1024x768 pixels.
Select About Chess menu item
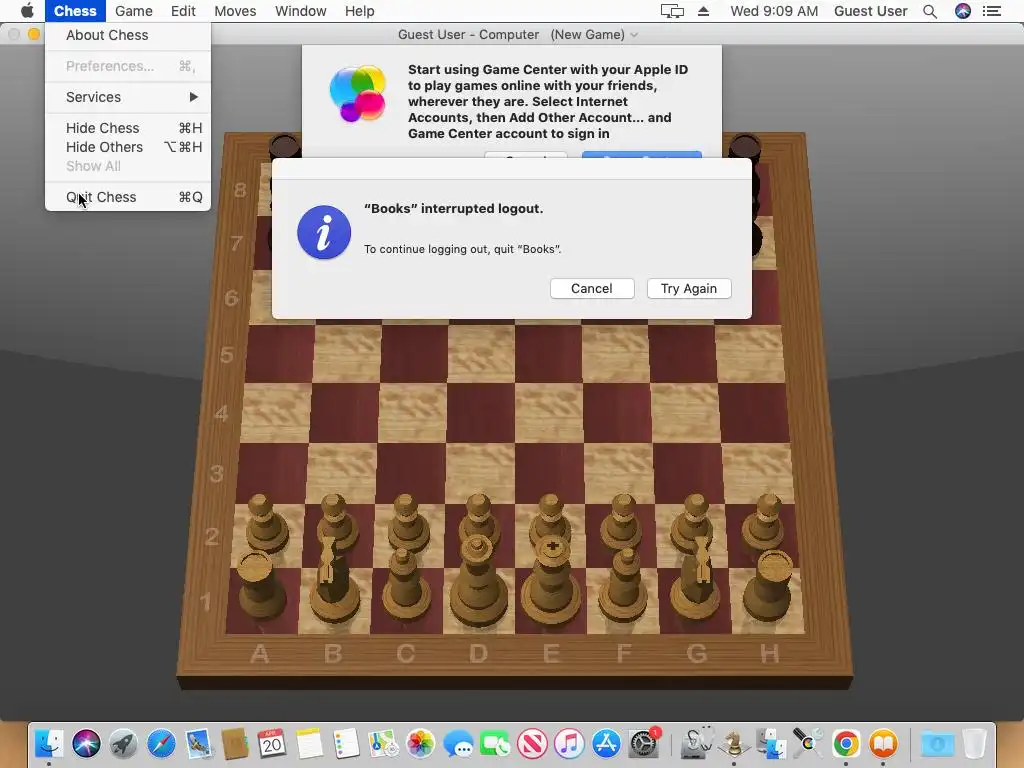128,35
